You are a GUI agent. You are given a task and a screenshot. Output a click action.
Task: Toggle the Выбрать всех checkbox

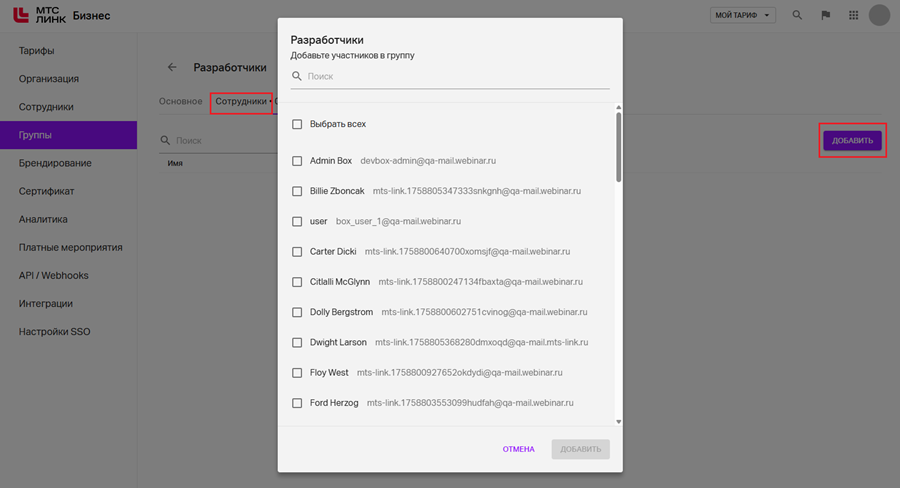pyautogui.click(x=297, y=124)
